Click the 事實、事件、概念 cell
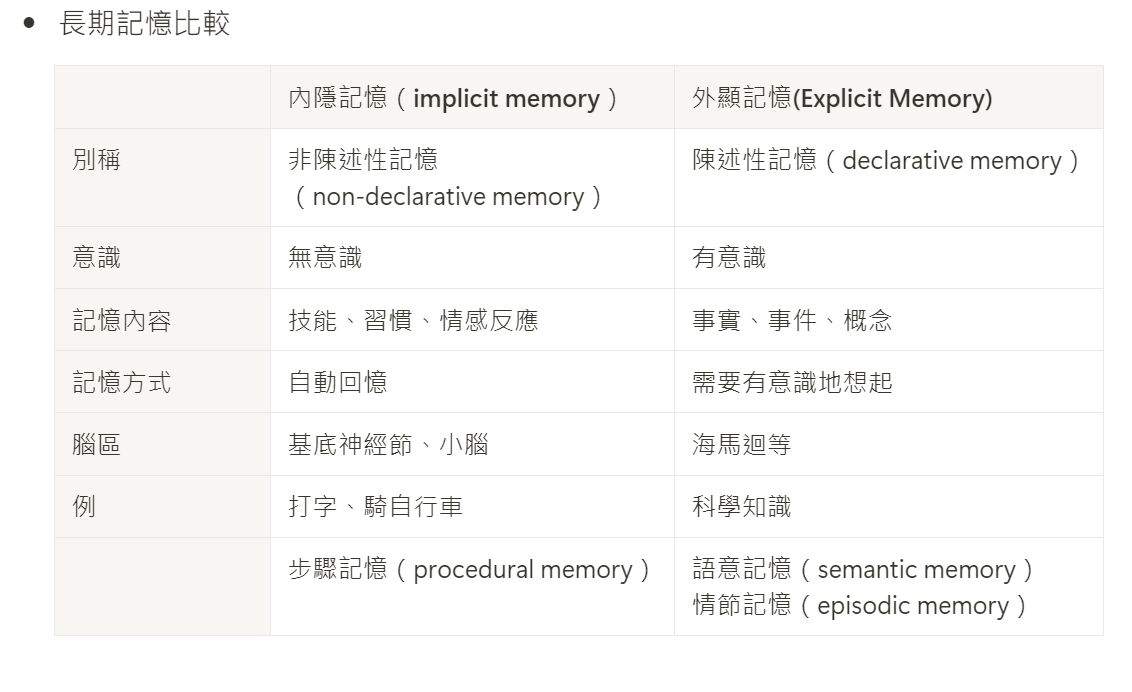Screen dimensions: 1132x692 coord(792,320)
